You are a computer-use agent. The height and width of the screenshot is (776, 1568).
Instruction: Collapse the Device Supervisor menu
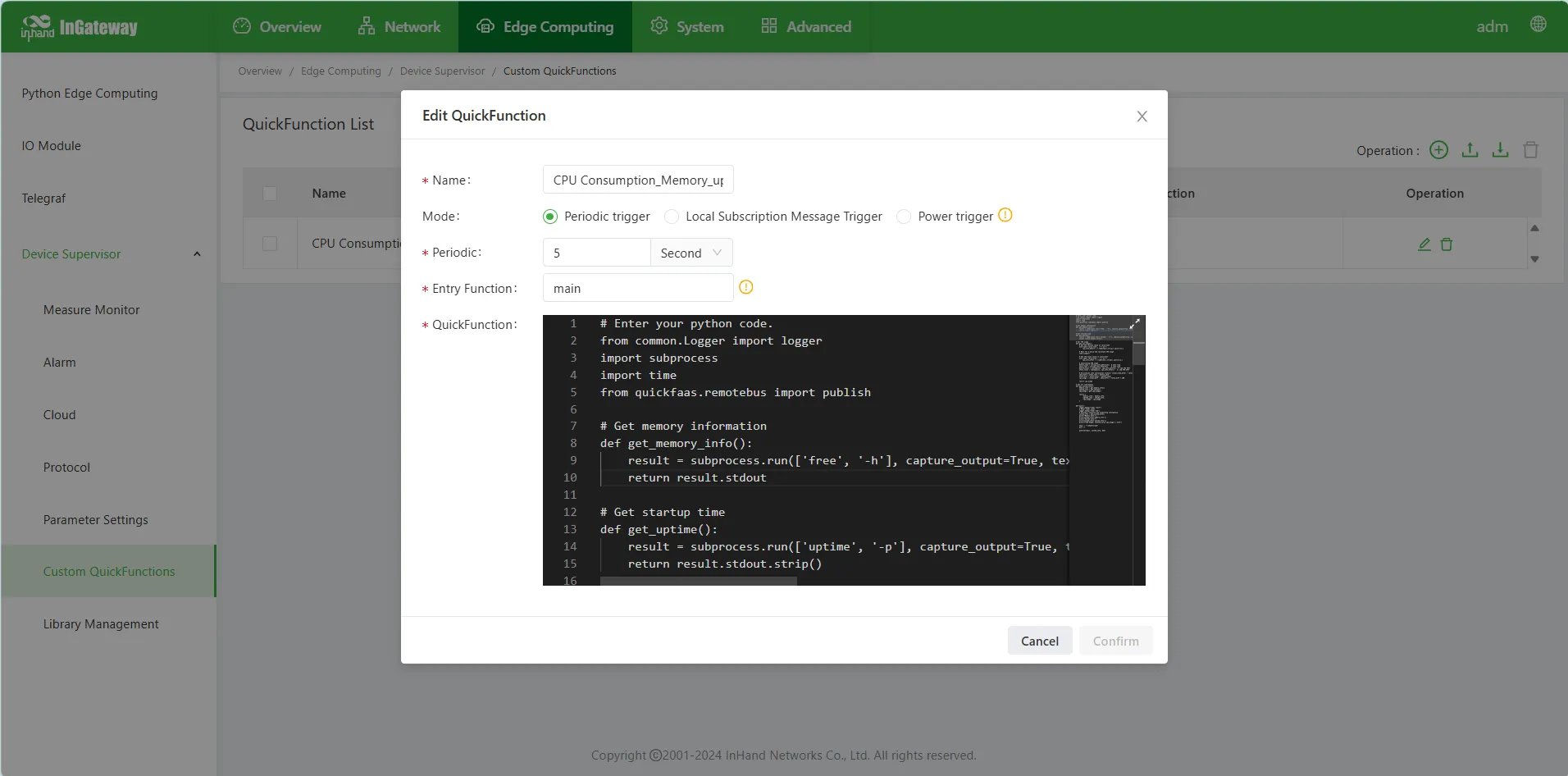[x=197, y=254]
